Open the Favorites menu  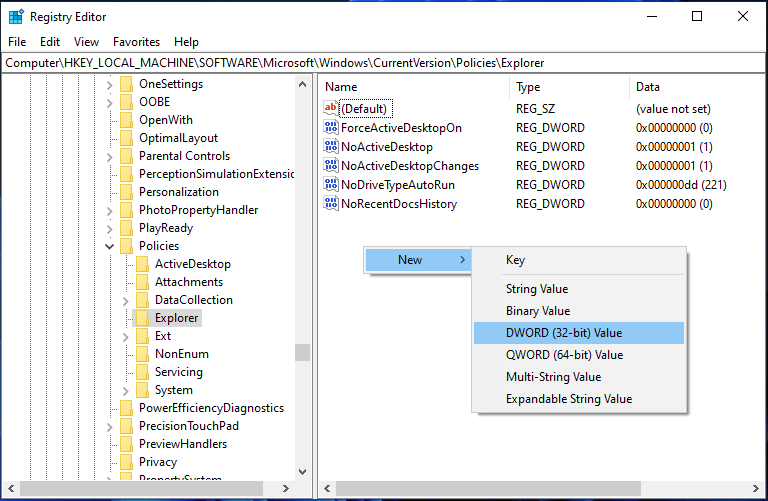pyautogui.click(x=136, y=42)
